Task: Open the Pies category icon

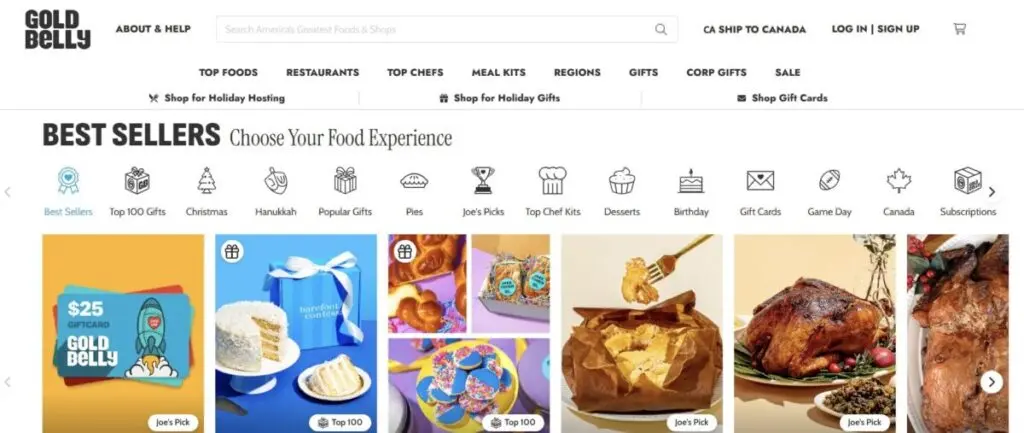Action: tap(414, 181)
